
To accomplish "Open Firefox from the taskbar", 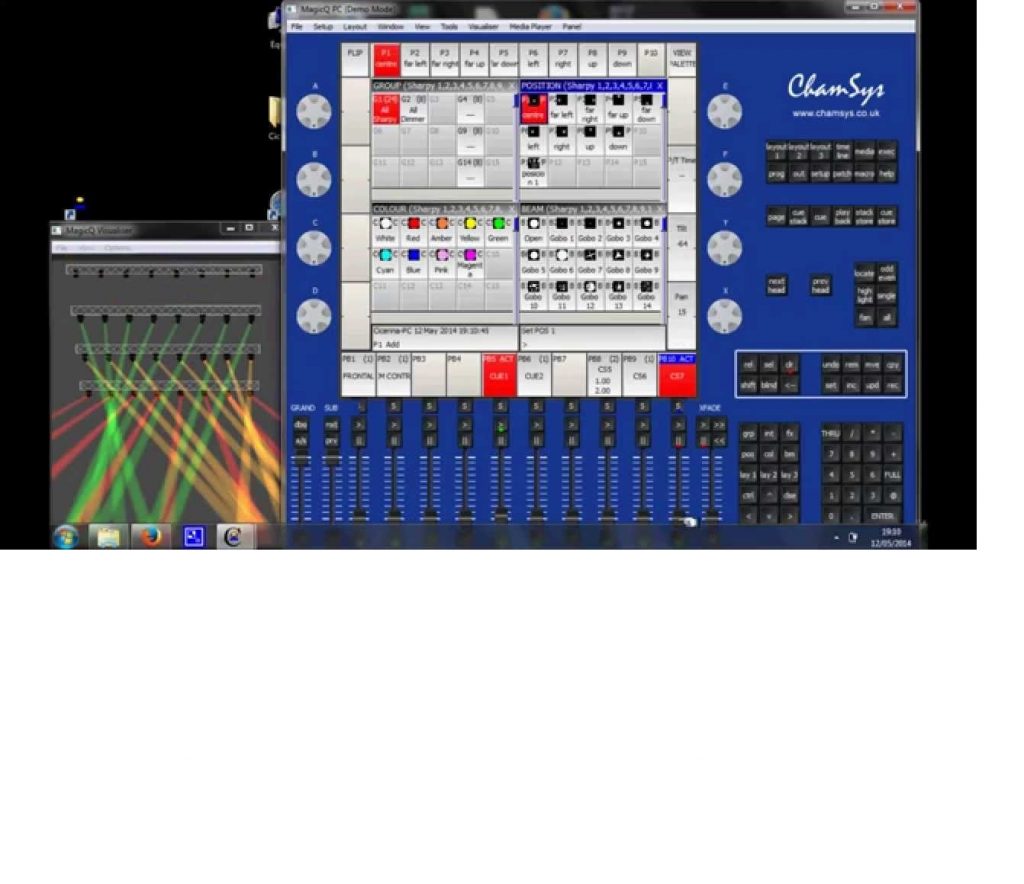I will pyautogui.click(x=151, y=537).
